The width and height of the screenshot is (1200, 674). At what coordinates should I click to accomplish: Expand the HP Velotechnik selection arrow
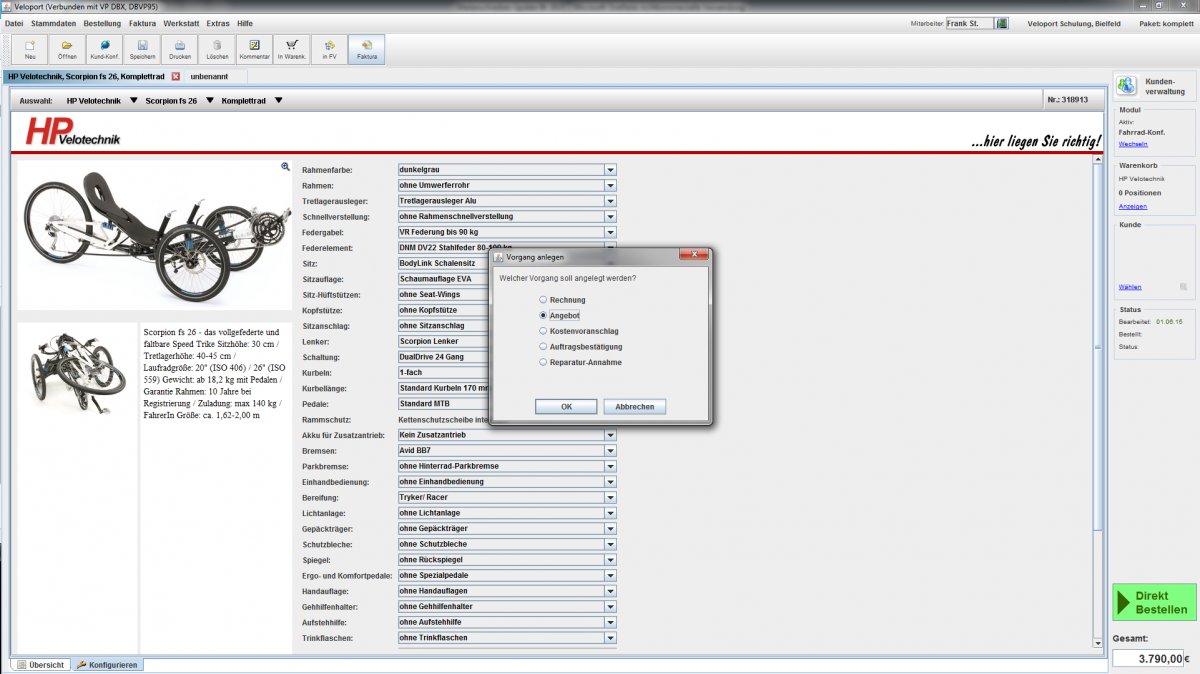[133, 100]
